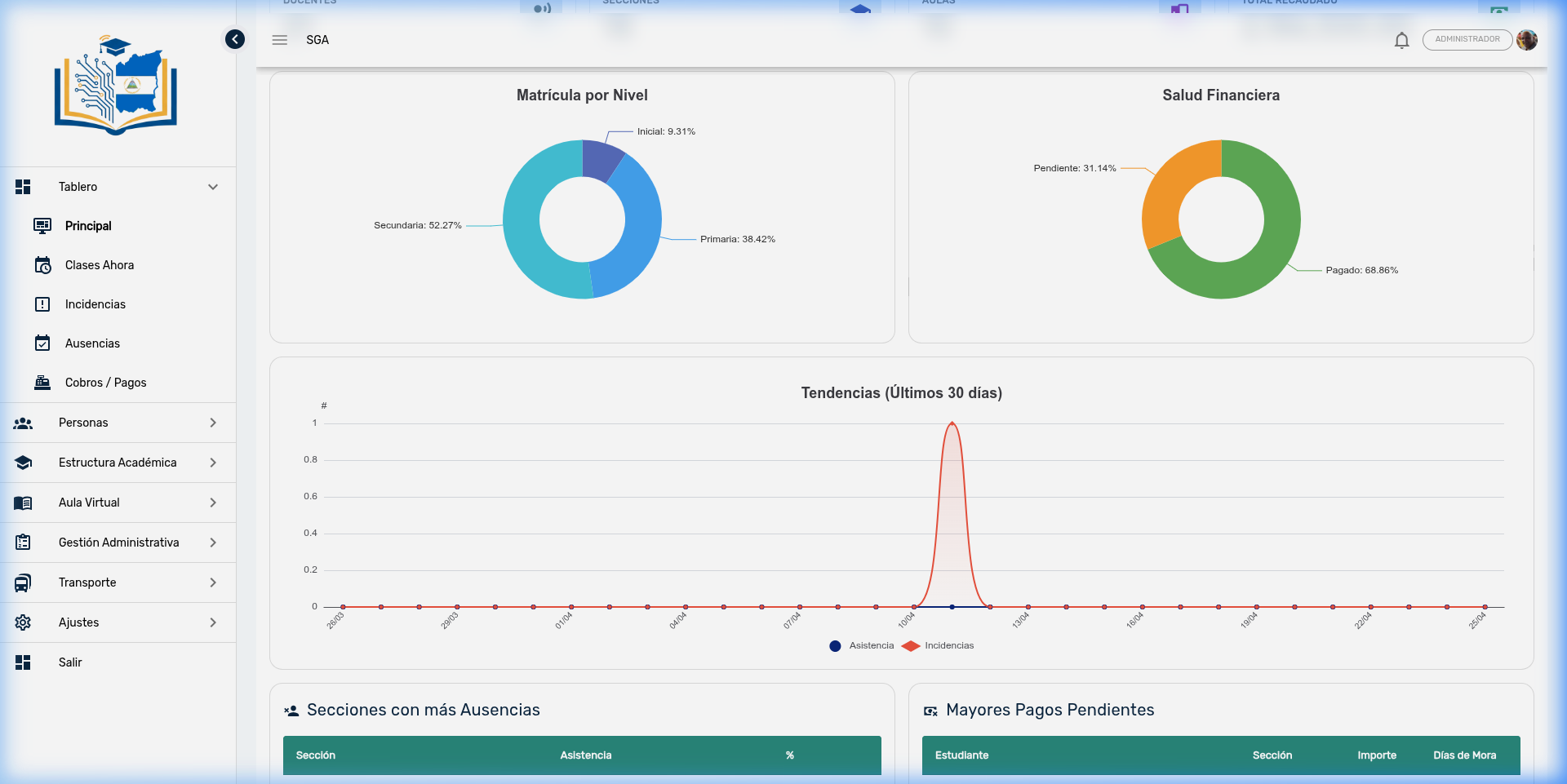The image size is (1567, 784).
Task: Click the Transporte bus icon
Action: pos(23,582)
